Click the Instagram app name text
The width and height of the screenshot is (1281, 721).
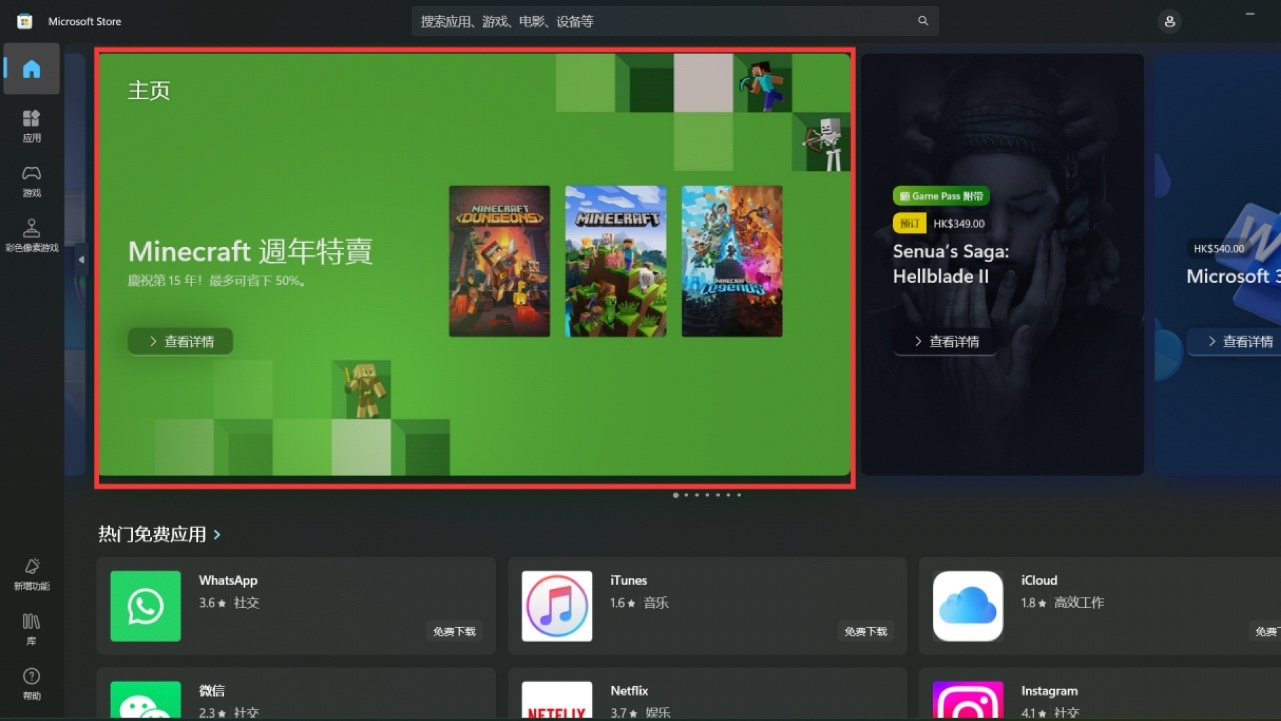click(1050, 691)
